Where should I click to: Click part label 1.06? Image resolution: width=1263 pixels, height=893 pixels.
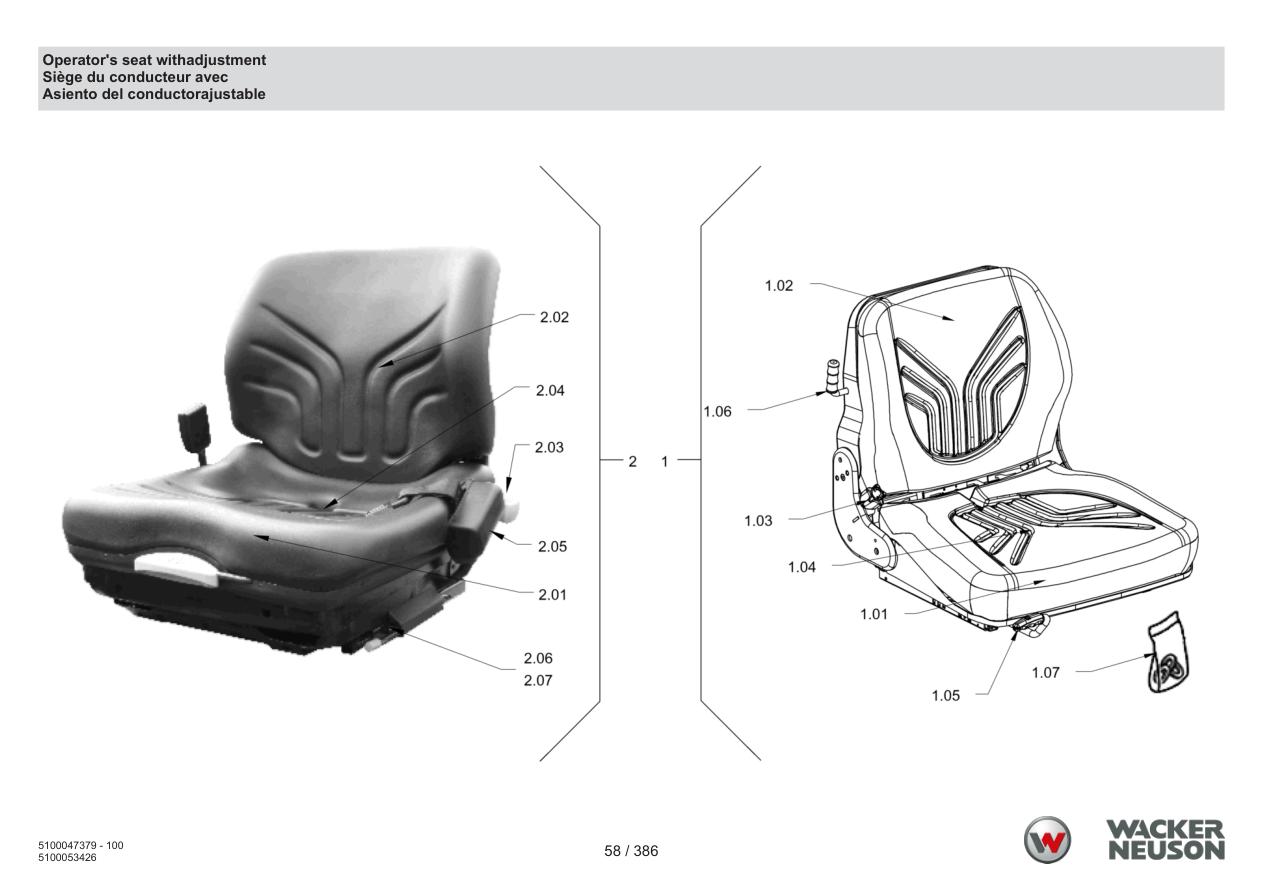tap(717, 411)
